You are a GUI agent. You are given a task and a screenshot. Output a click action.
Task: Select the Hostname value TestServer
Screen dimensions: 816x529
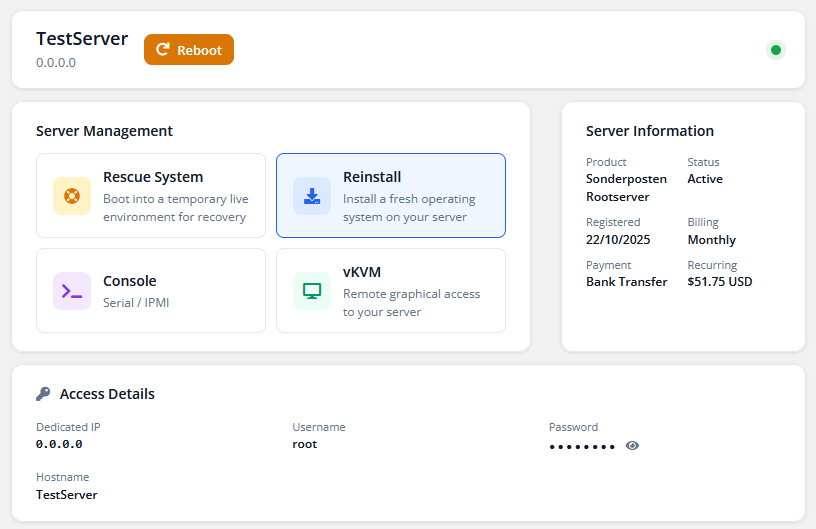[67, 495]
